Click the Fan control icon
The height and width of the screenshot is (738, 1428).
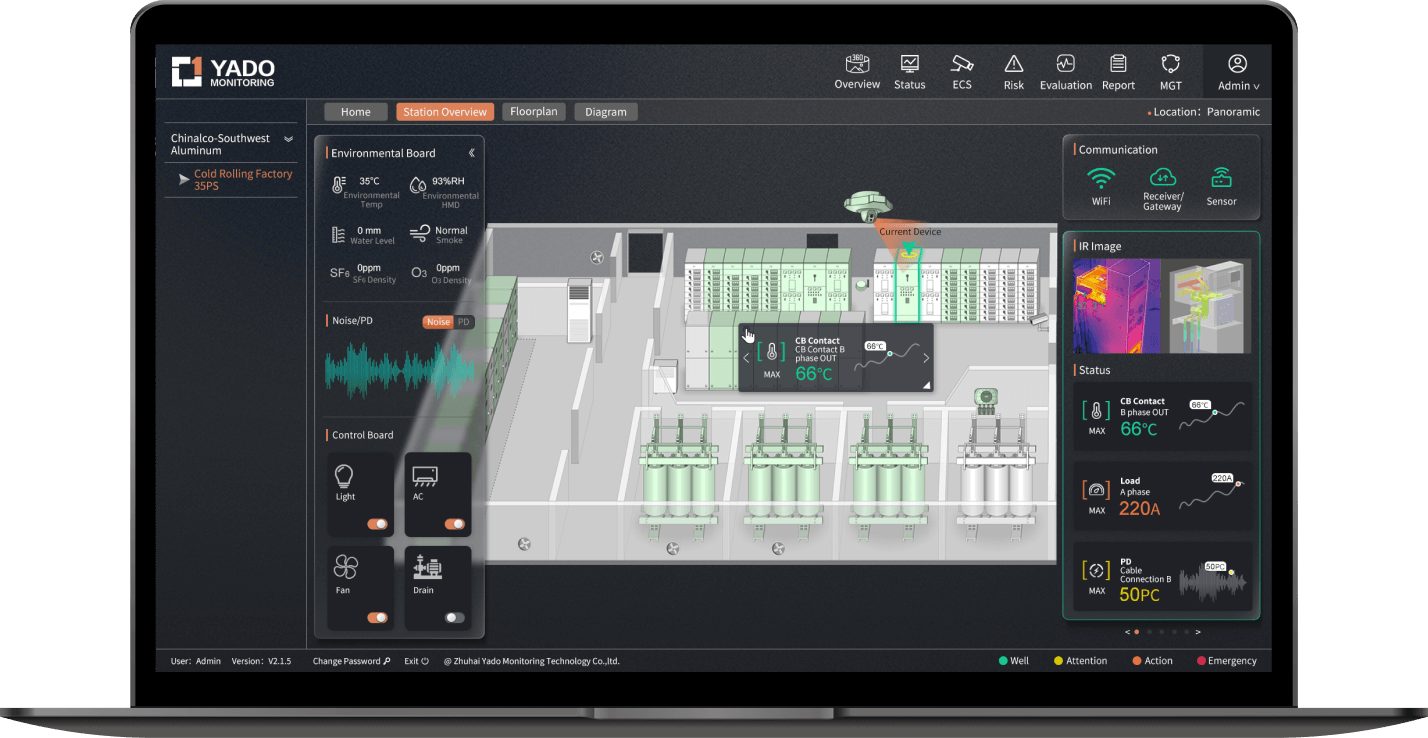[x=345, y=568]
